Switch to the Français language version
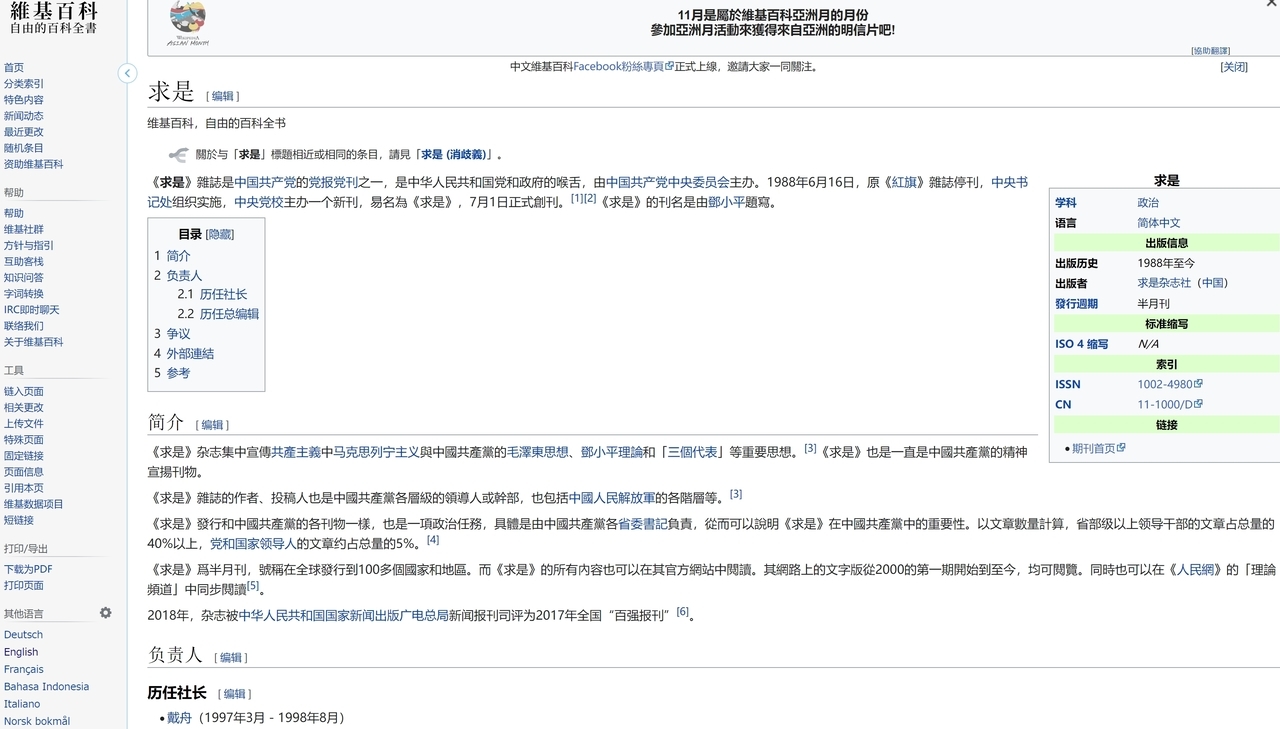Screen dimensions: 1280x729 [24, 669]
